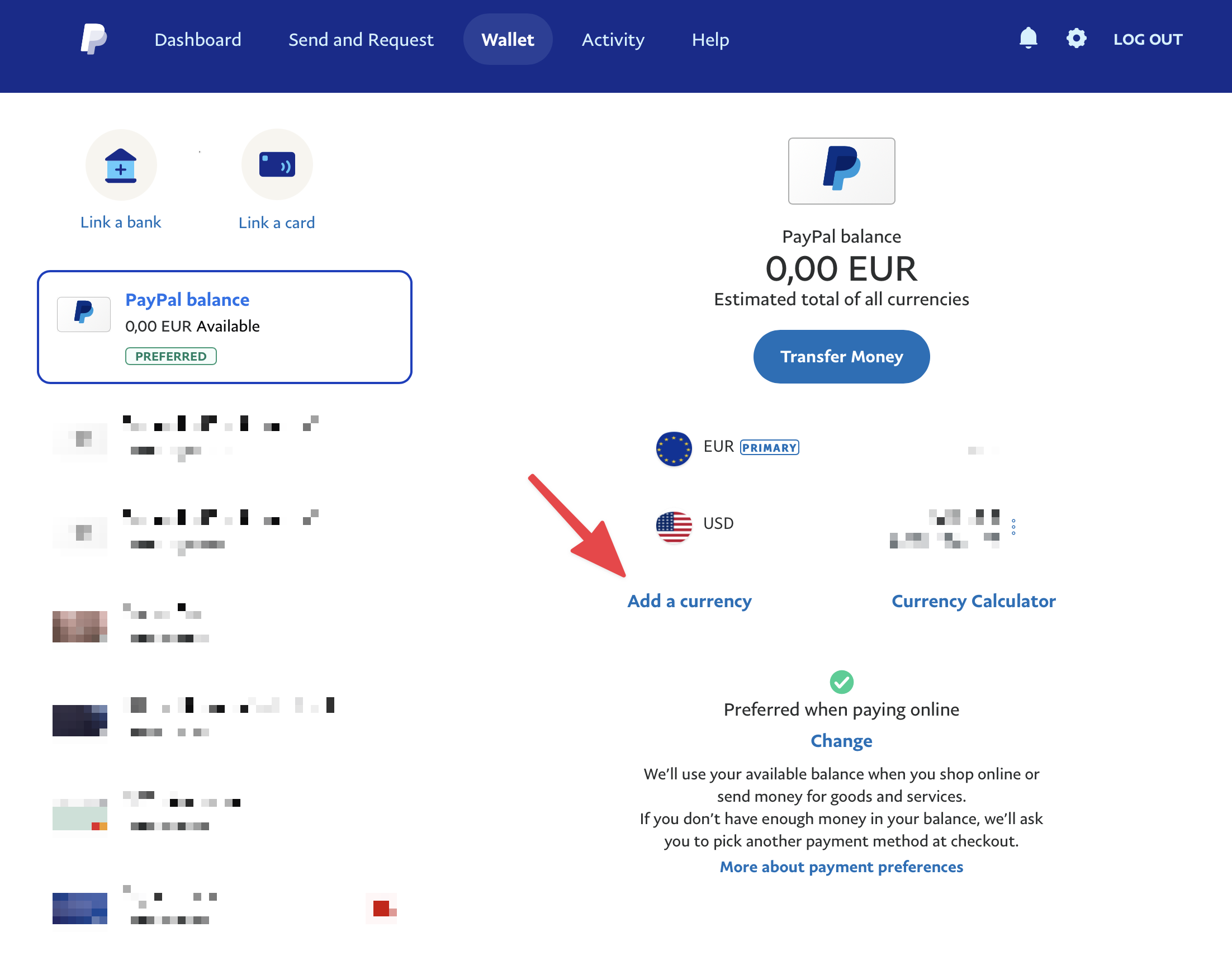
Task: Click the Add a currency link
Action: (x=689, y=601)
